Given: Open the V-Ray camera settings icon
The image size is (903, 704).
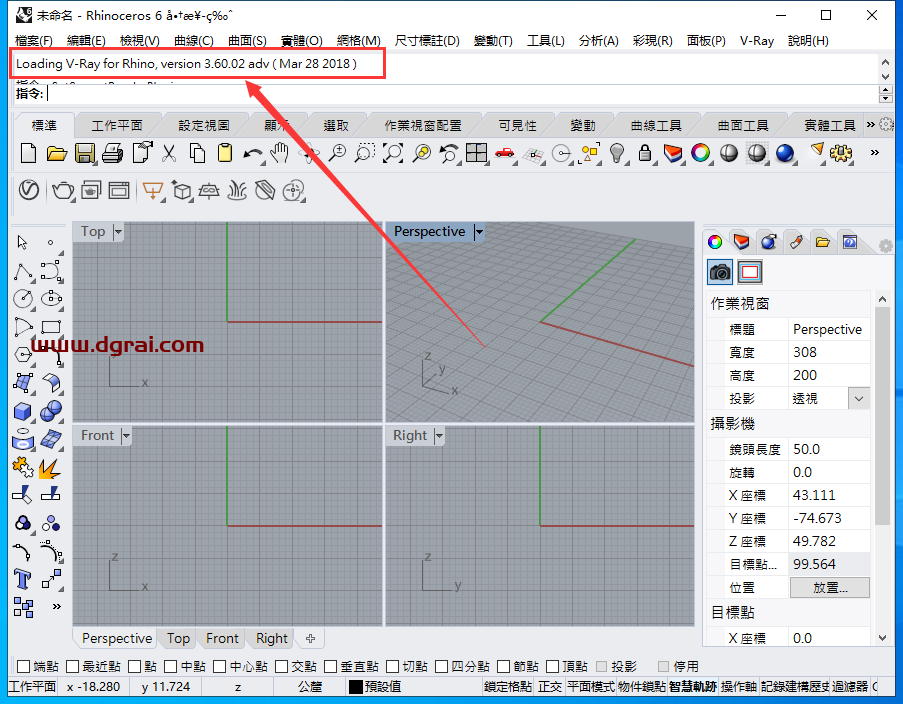Looking at the screenshot, I should coord(720,272).
